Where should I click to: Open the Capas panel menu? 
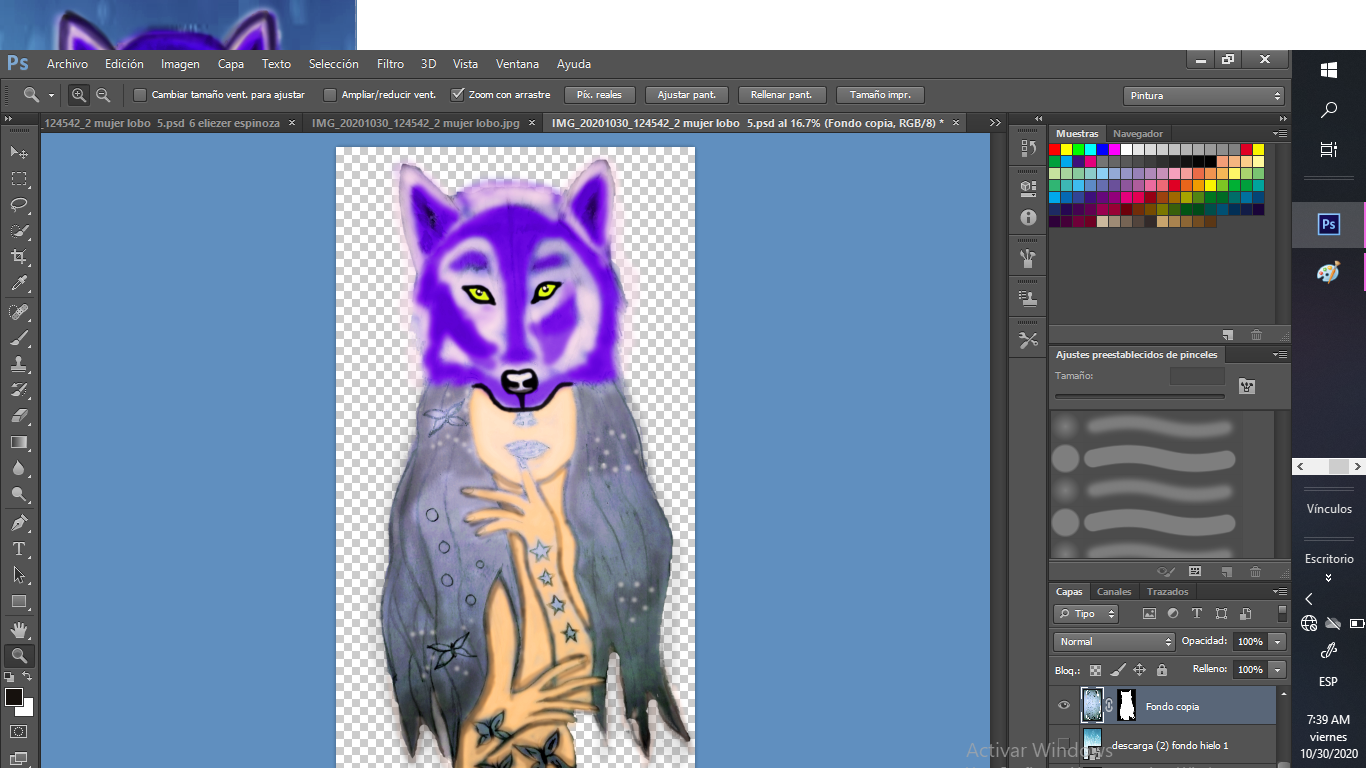pyautogui.click(x=1280, y=592)
